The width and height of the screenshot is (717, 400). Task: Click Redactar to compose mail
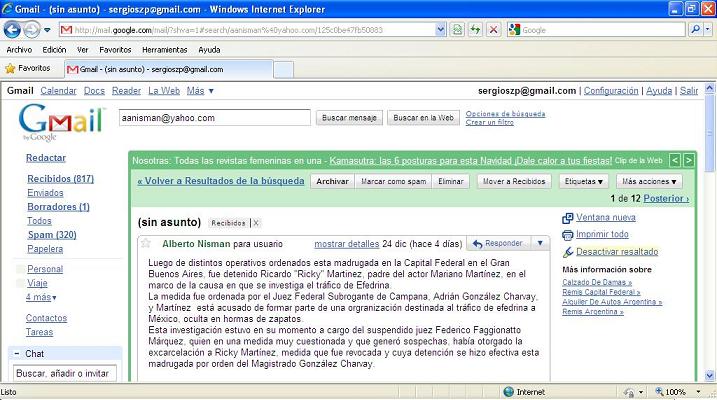tap(46, 158)
